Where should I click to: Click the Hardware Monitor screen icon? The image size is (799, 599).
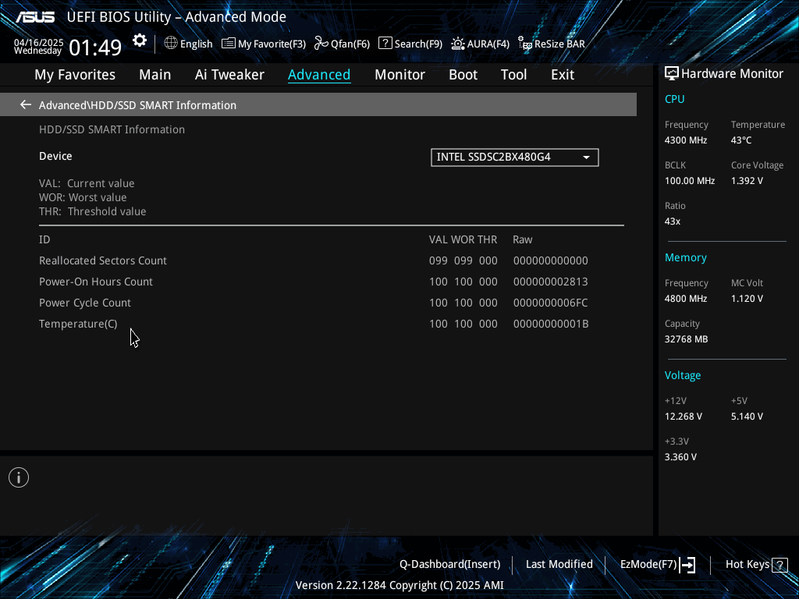point(671,73)
